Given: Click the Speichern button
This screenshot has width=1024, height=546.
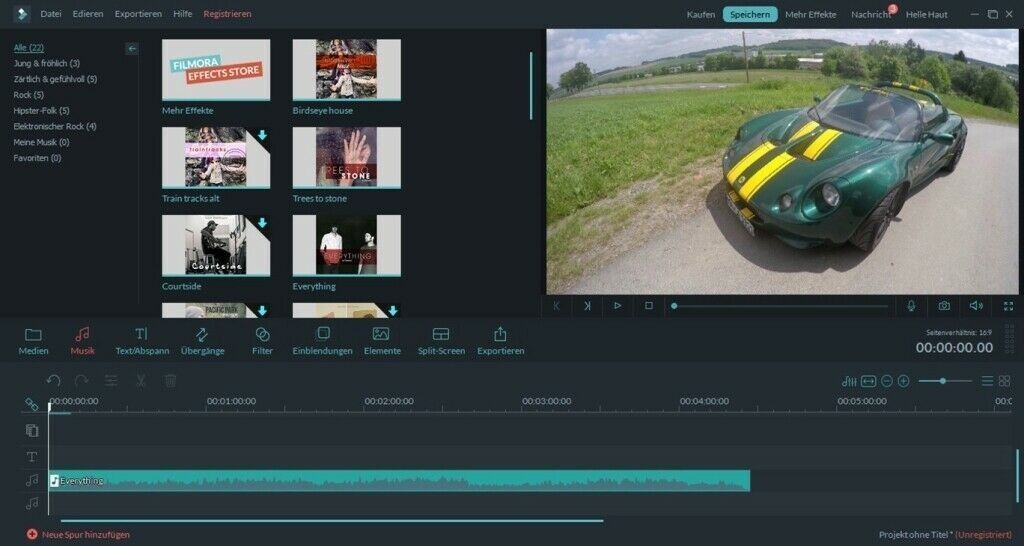Looking at the screenshot, I should (x=749, y=14).
